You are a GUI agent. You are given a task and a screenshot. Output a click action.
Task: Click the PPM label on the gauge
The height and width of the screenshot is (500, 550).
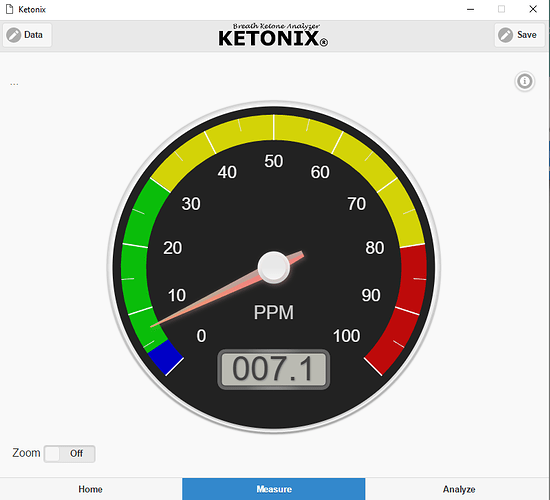(x=274, y=312)
